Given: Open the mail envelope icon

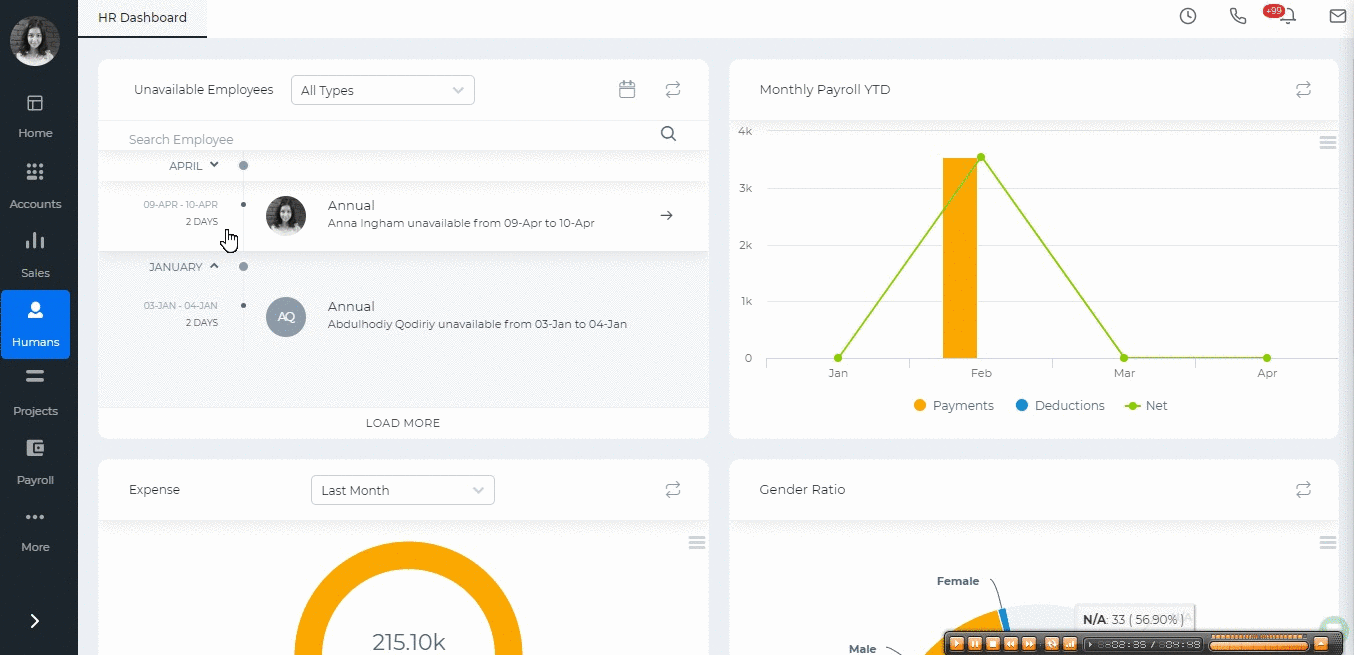Looking at the screenshot, I should pos(1338,16).
